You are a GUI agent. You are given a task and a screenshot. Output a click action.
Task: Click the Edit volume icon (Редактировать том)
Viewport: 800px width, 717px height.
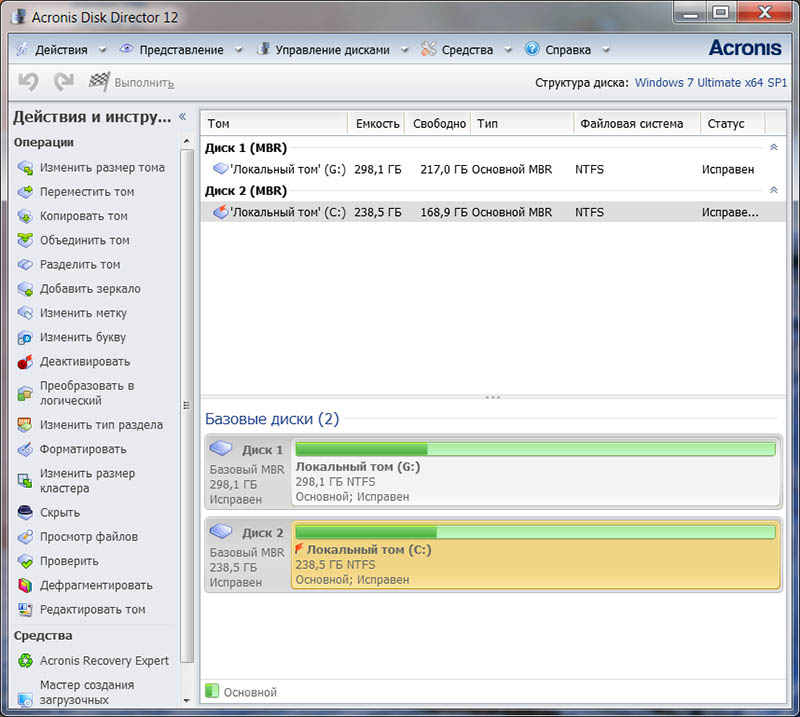pos(25,609)
